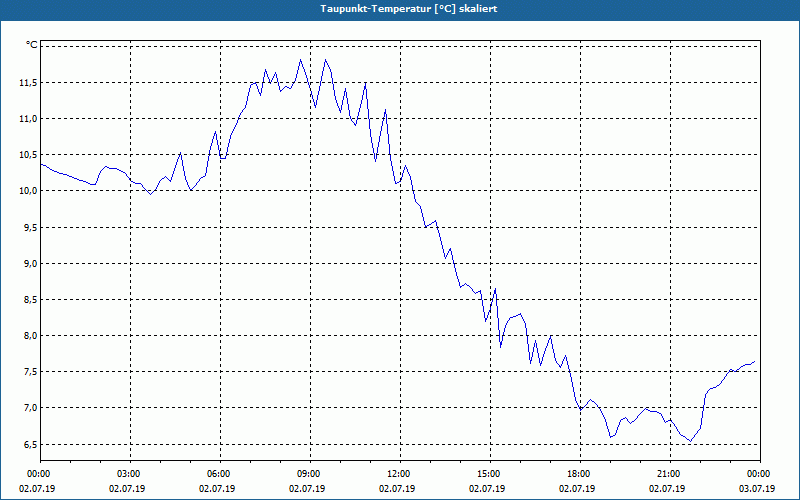
Task: Click the "6,5" y-axis value
Action: (30, 444)
